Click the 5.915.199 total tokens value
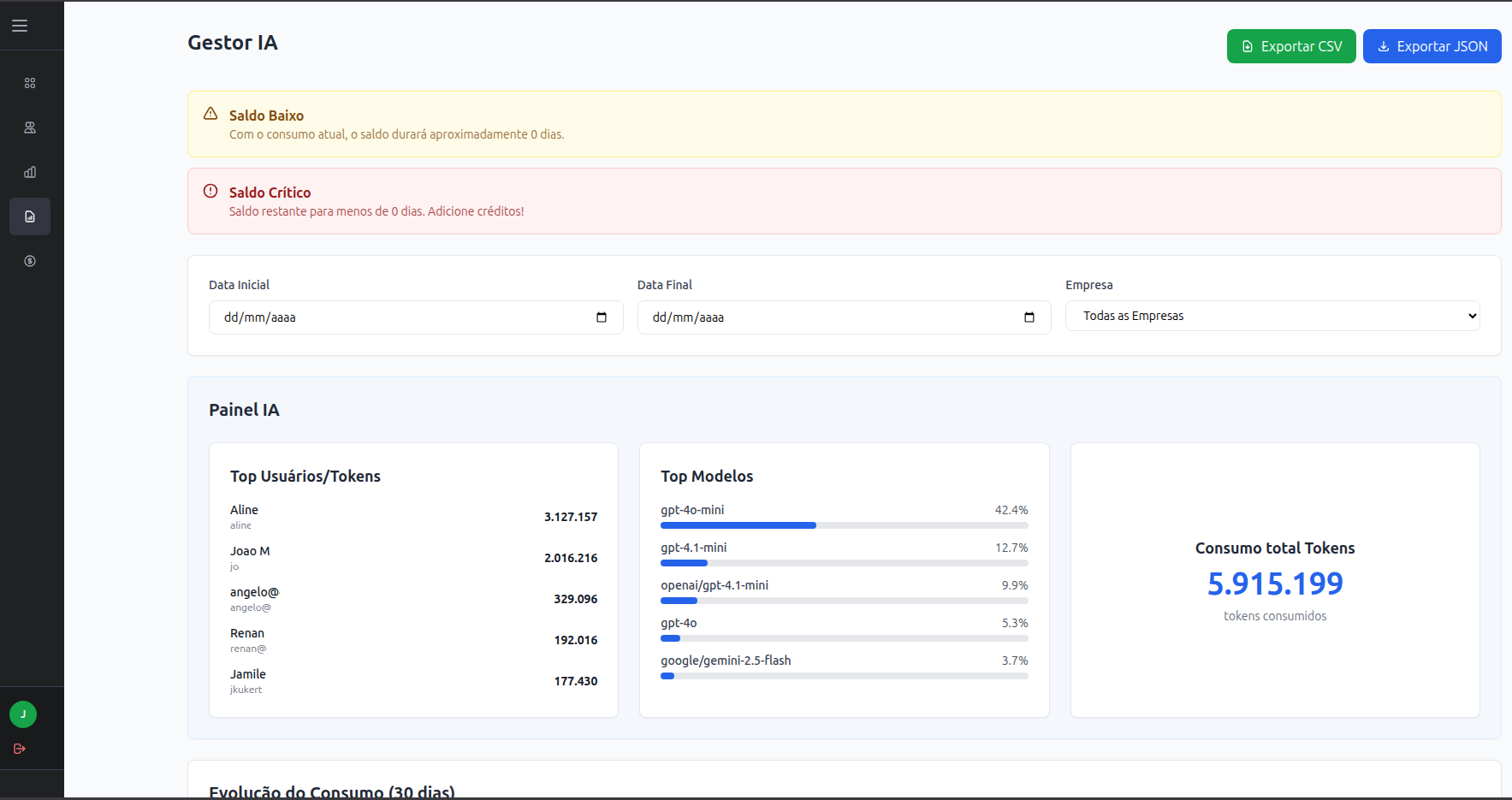This screenshot has height=800, width=1512. point(1274,584)
